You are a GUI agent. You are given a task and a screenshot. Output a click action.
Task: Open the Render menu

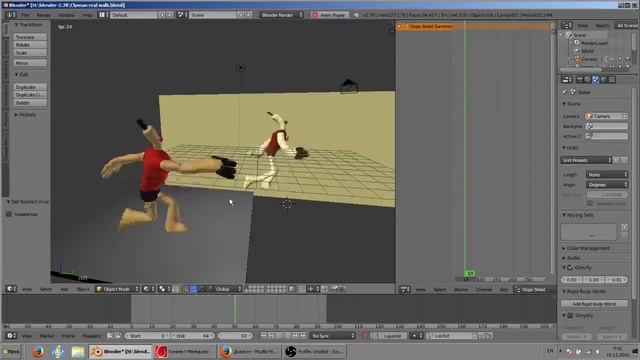(44, 15)
